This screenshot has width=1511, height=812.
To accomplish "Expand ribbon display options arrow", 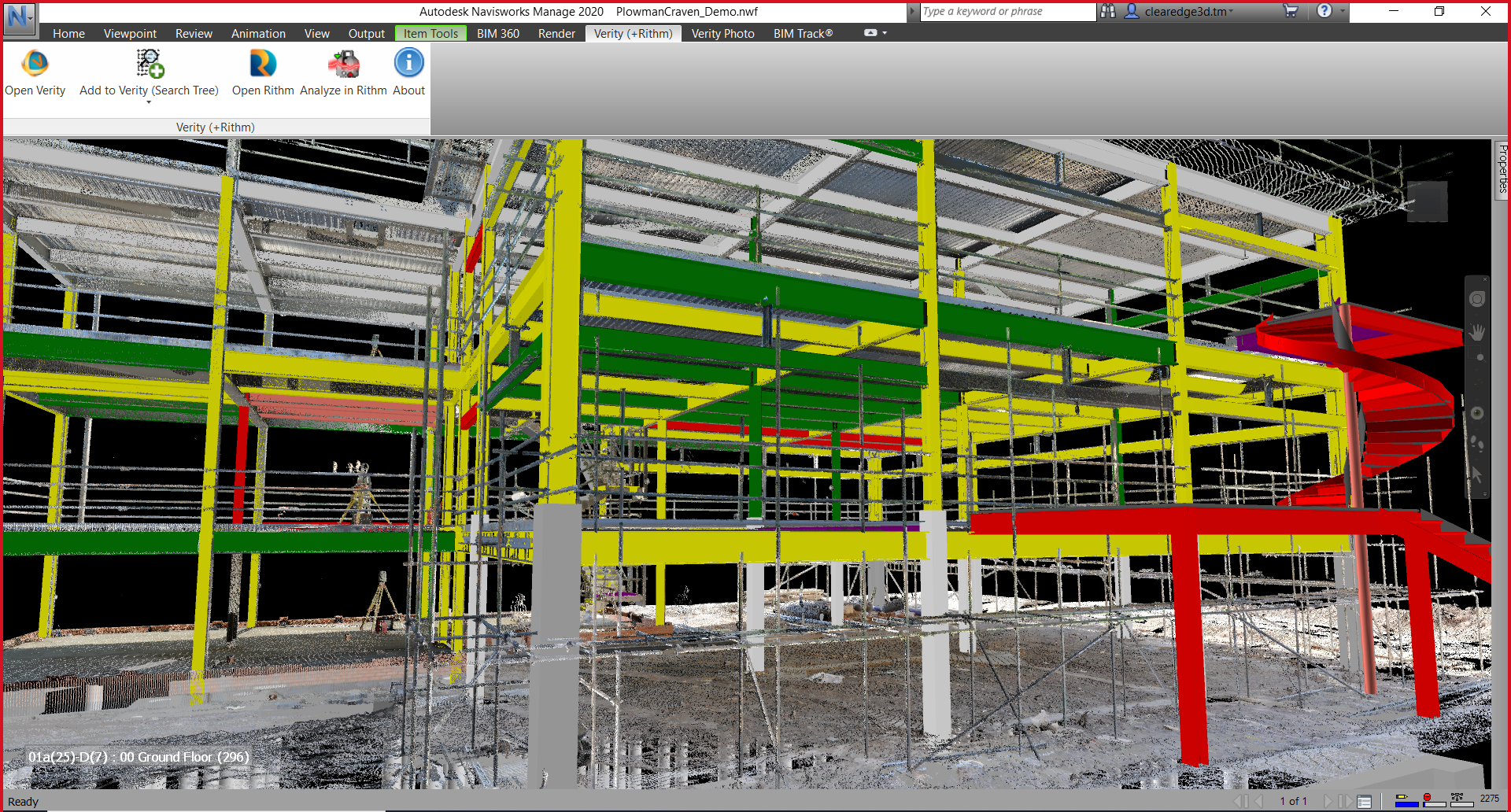I will coord(885,33).
